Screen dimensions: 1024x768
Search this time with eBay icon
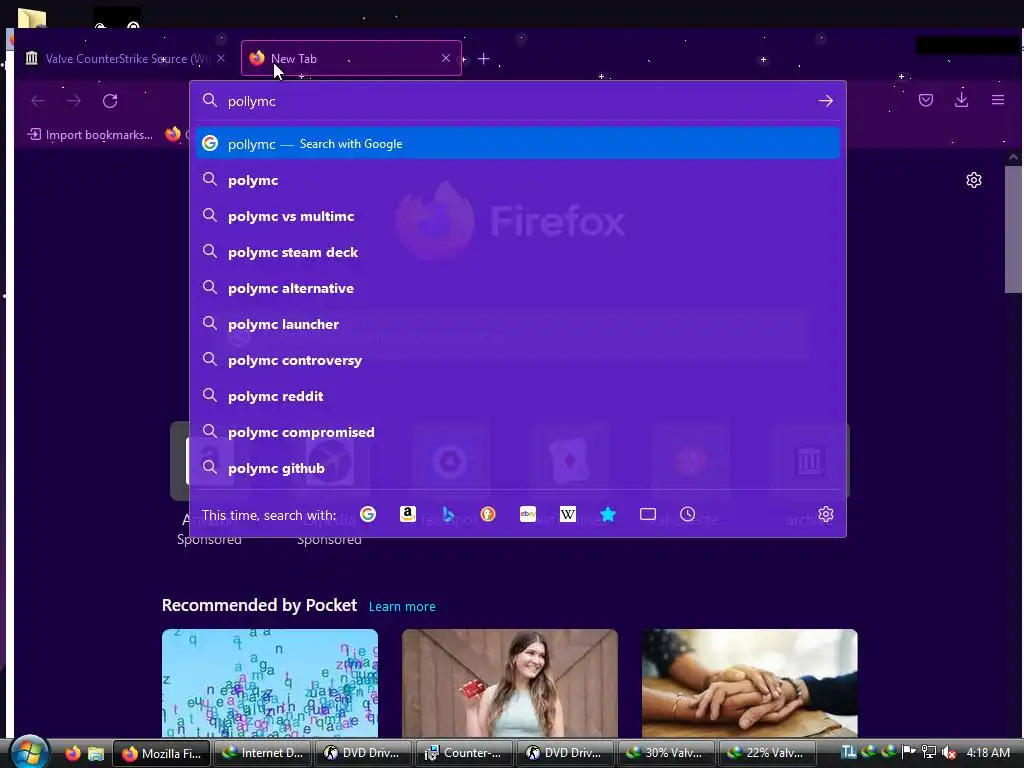[528, 515]
